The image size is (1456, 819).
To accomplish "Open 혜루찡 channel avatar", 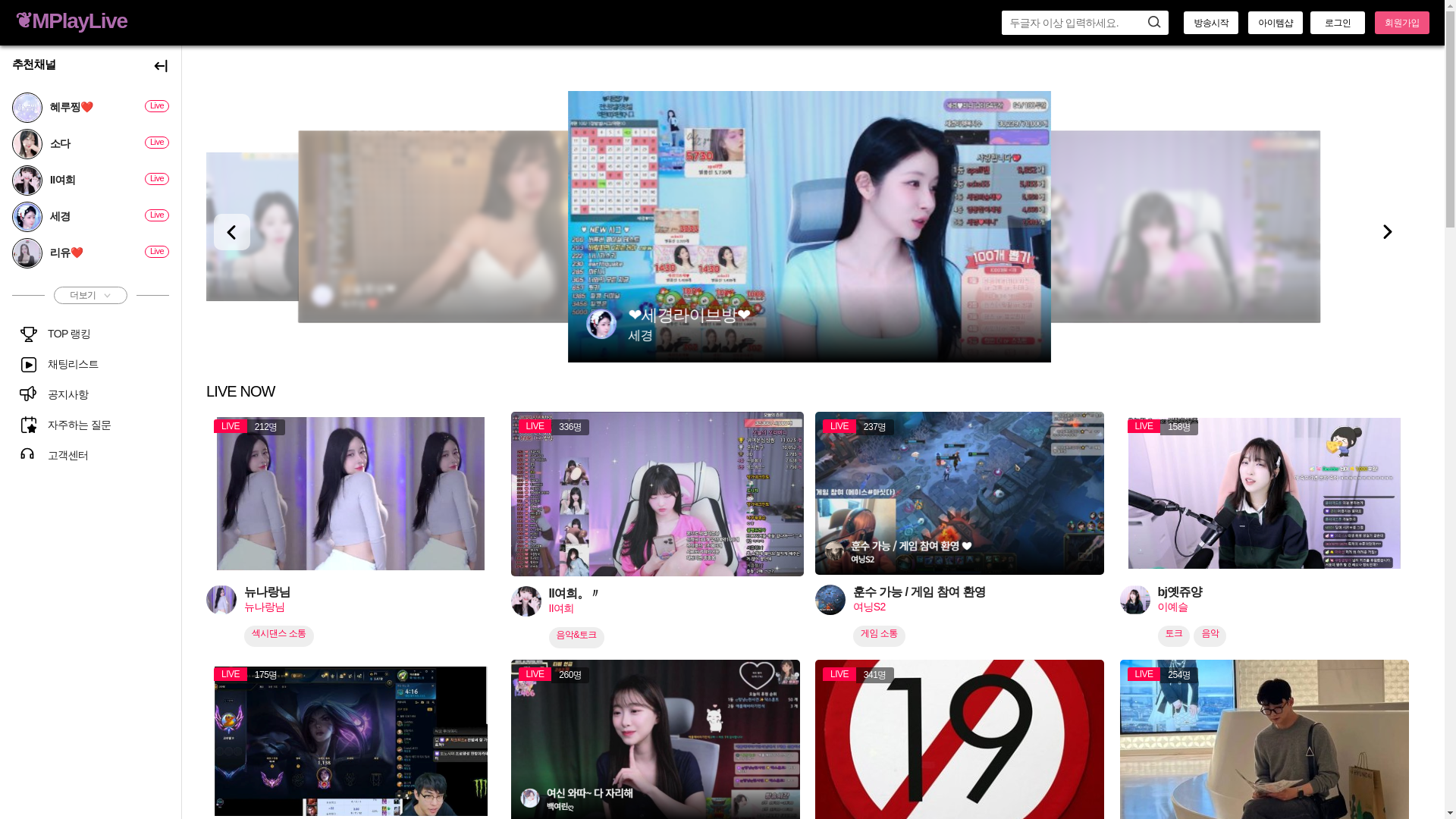I will 27,108.
